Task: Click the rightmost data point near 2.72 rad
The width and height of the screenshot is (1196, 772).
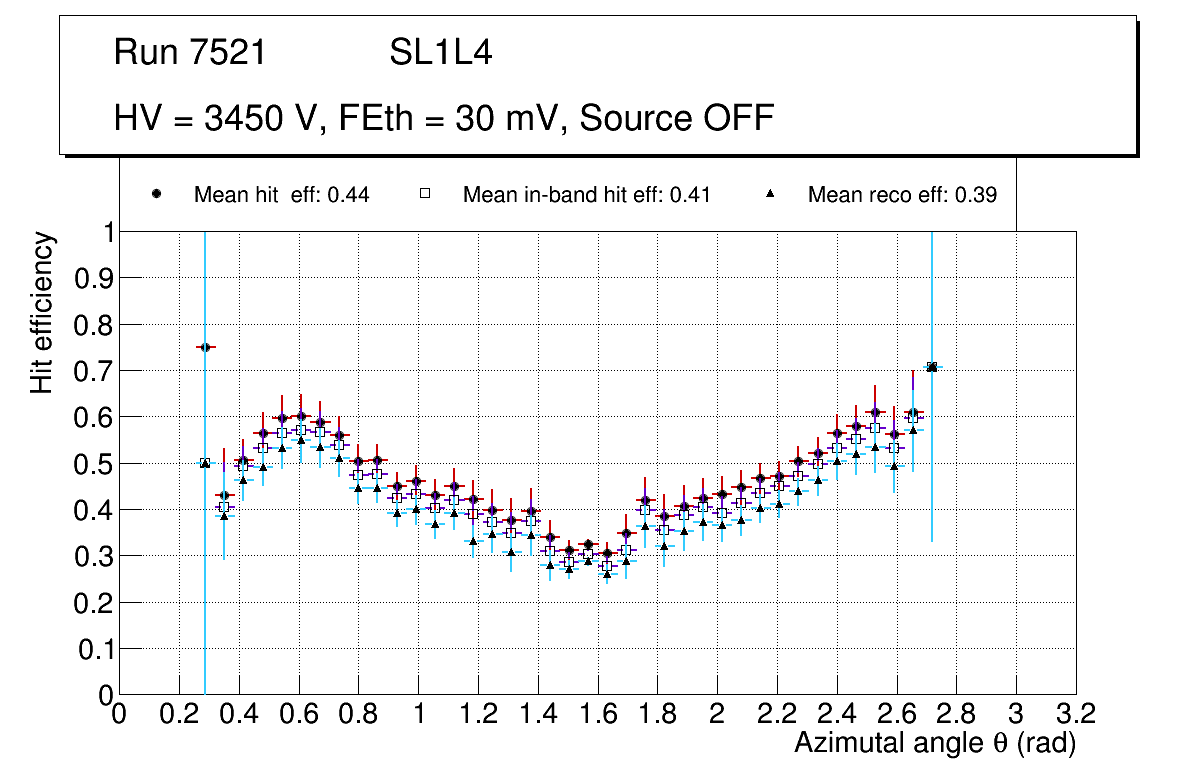Action: pyautogui.click(x=932, y=367)
